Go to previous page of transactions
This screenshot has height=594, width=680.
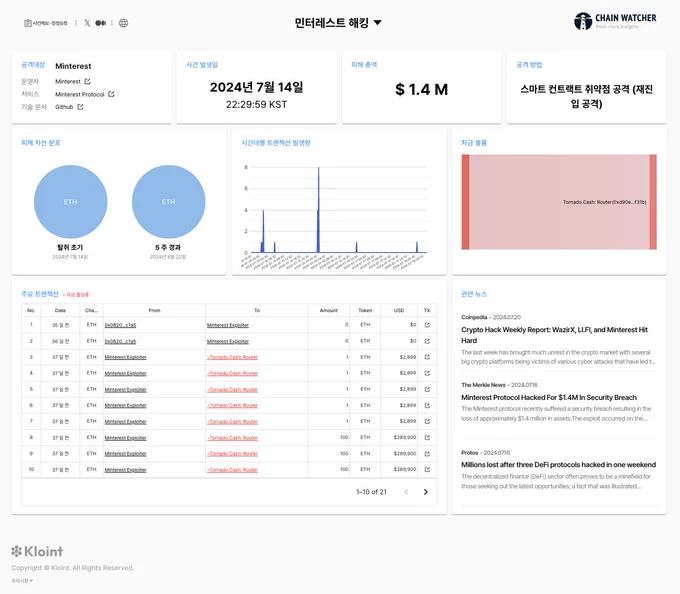click(x=406, y=492)
